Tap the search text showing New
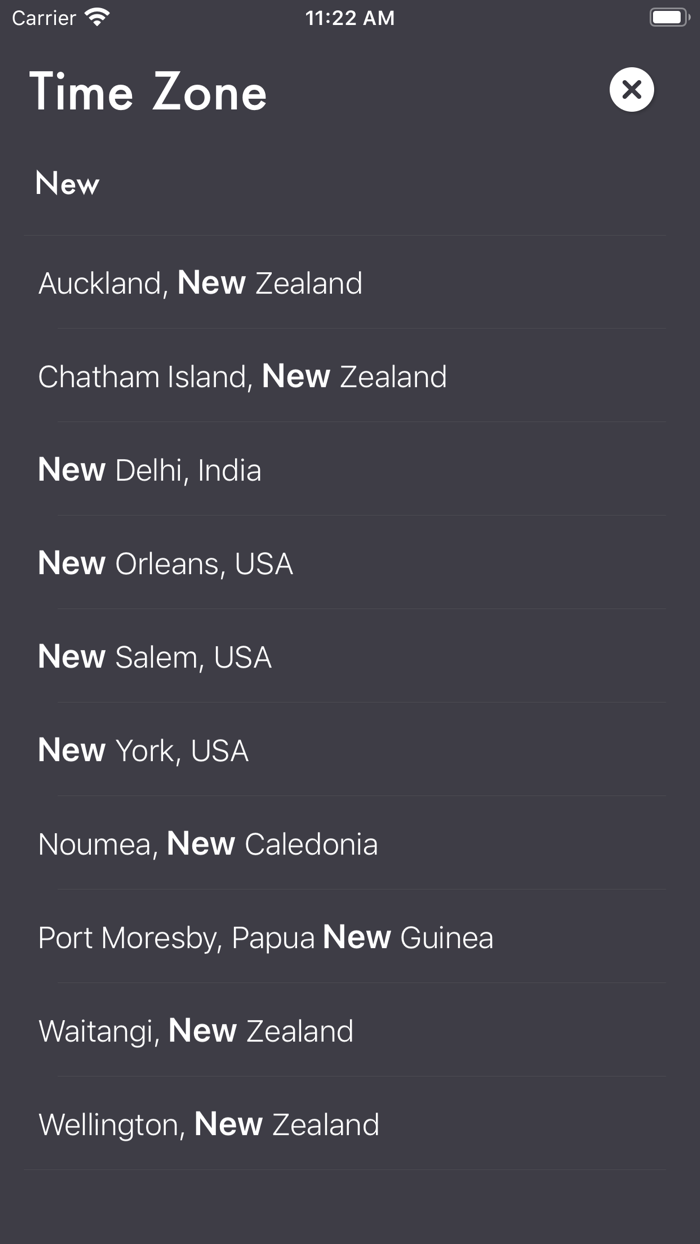The height and width of the screenshot is (1244, 700). (x=67, y=183)
